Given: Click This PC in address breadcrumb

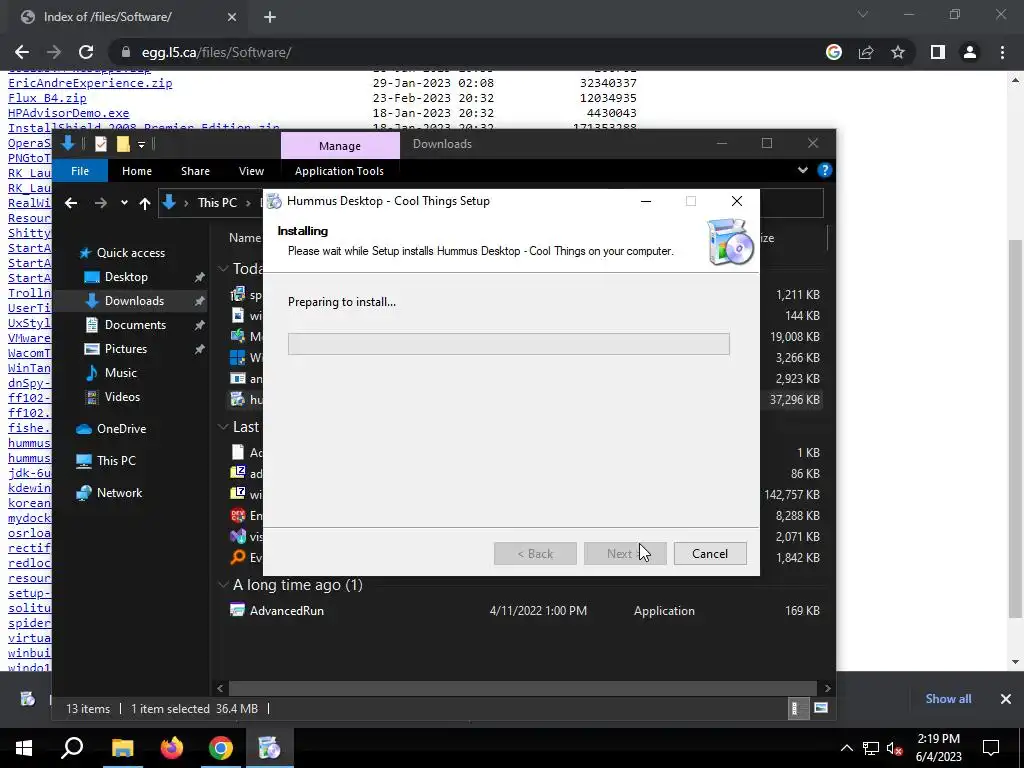Looking at the screenshot, I should tap(217, 203).
